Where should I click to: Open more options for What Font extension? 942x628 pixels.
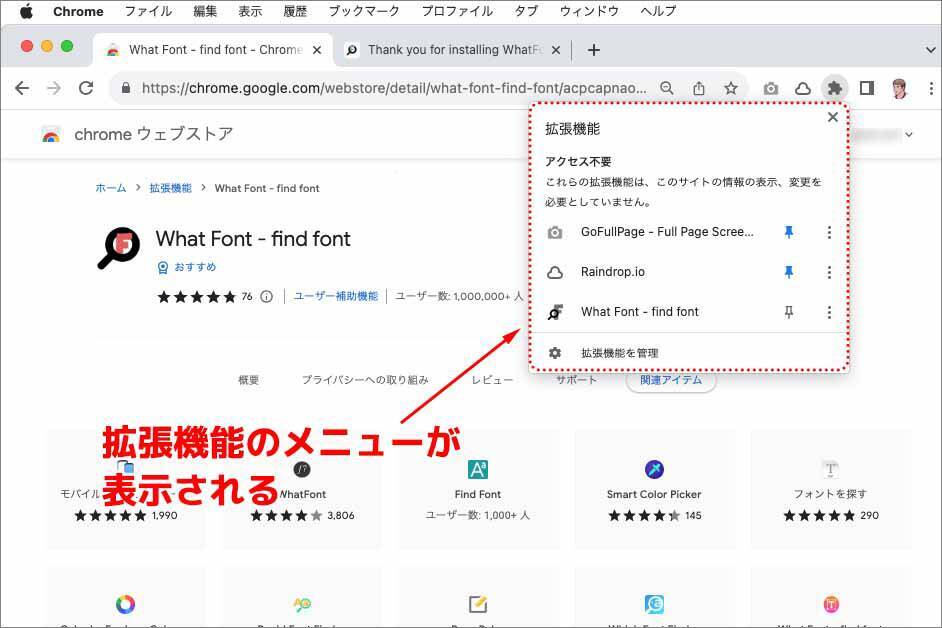click(x=829, y=312)
